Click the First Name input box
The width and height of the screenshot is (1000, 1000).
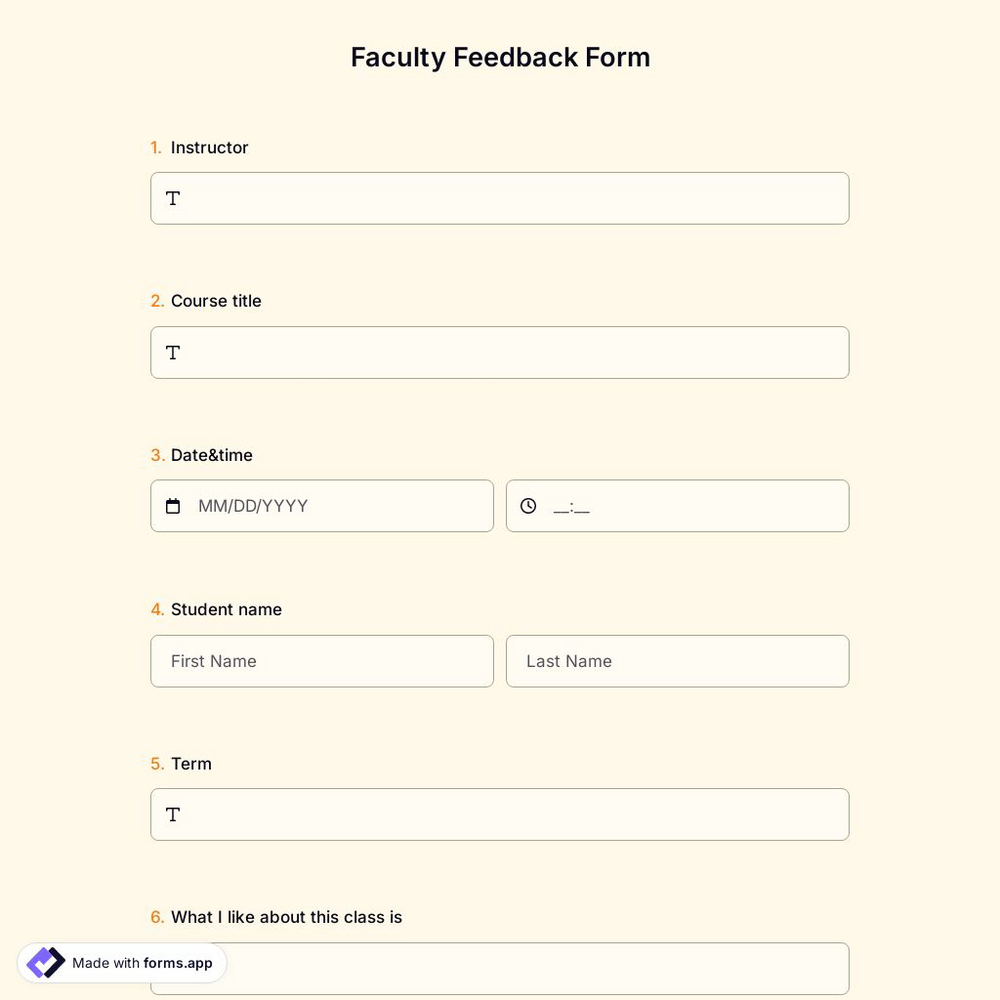point(322,661)
